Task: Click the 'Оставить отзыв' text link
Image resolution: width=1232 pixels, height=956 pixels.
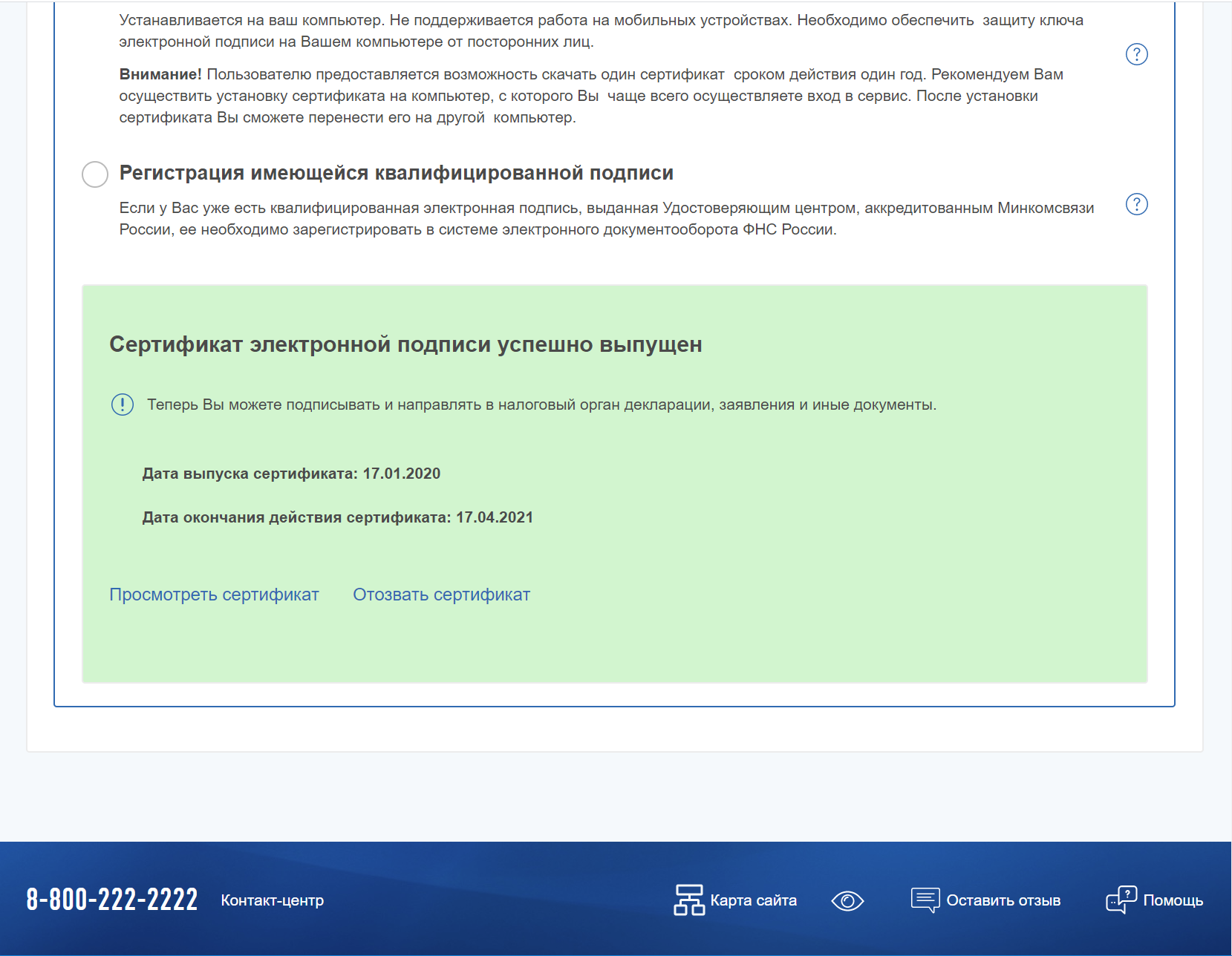Action: (1003, 900)
